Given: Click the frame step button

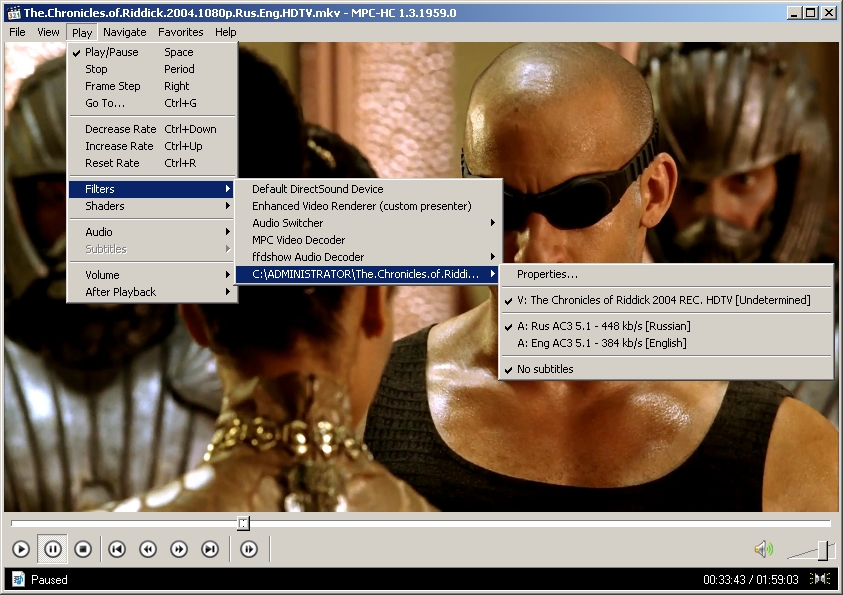Looking at the screenshot, I should (x=249, y=549).
